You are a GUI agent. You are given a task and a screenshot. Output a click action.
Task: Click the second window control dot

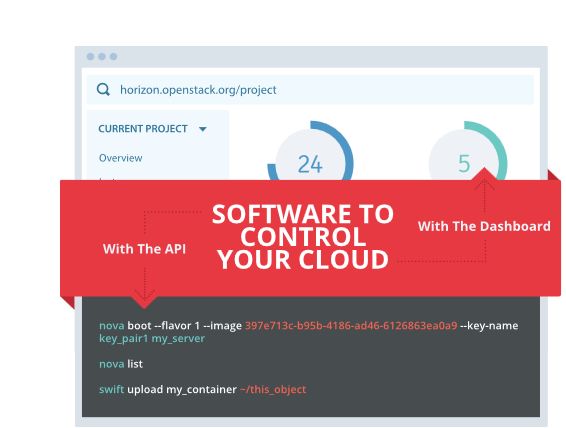point(102,56)
